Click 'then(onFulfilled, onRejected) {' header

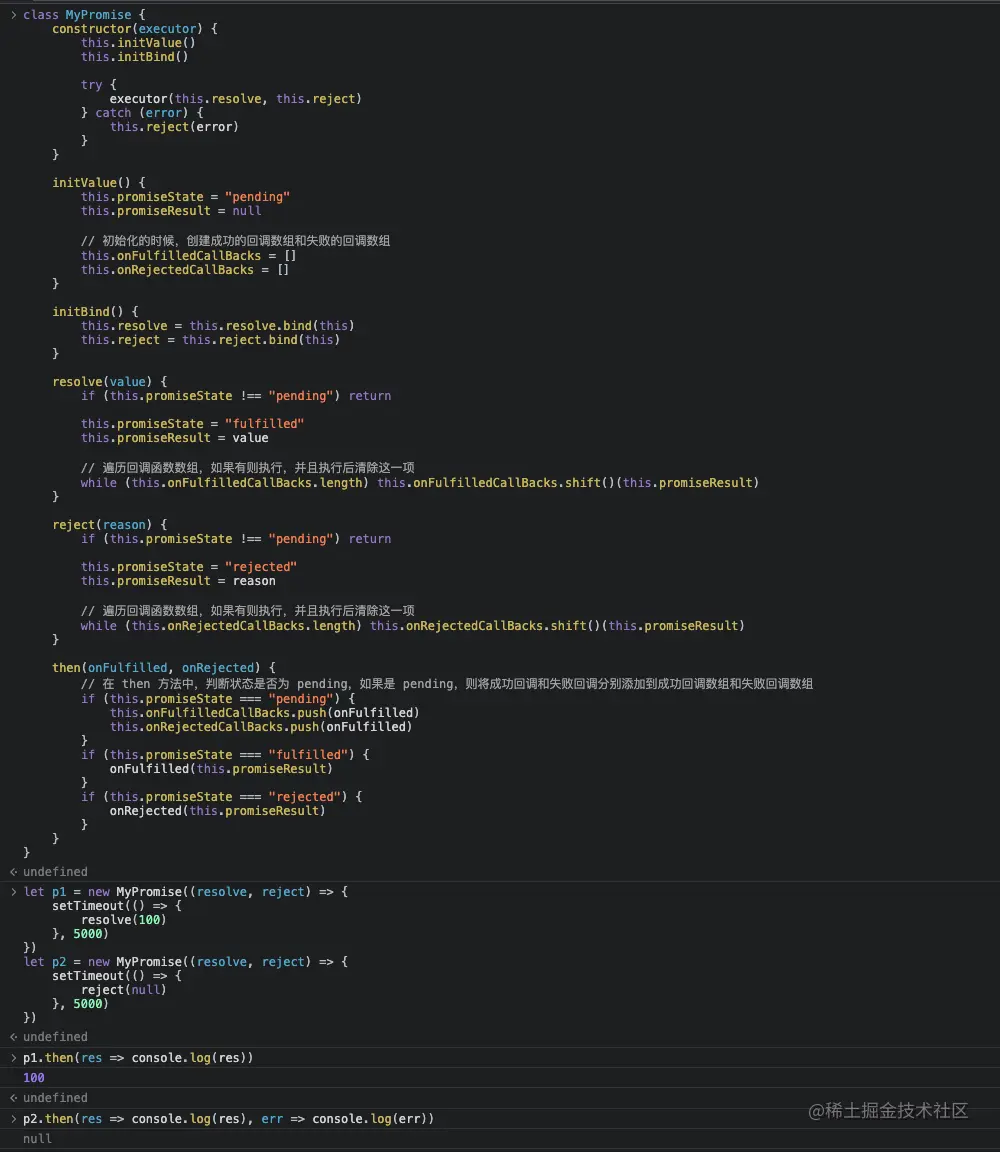[163, 667]
